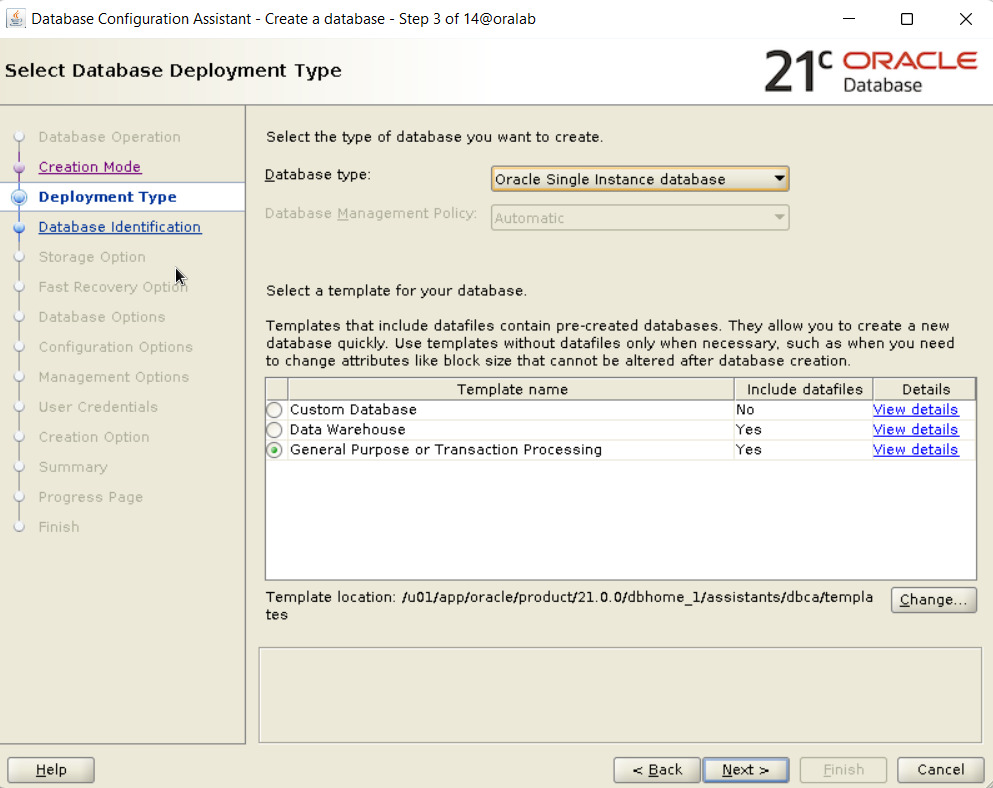The height and width of the screenshot is (788, 993).
Task: Click the Summary step indicator in sidebar
Action: tap(19, 467)
